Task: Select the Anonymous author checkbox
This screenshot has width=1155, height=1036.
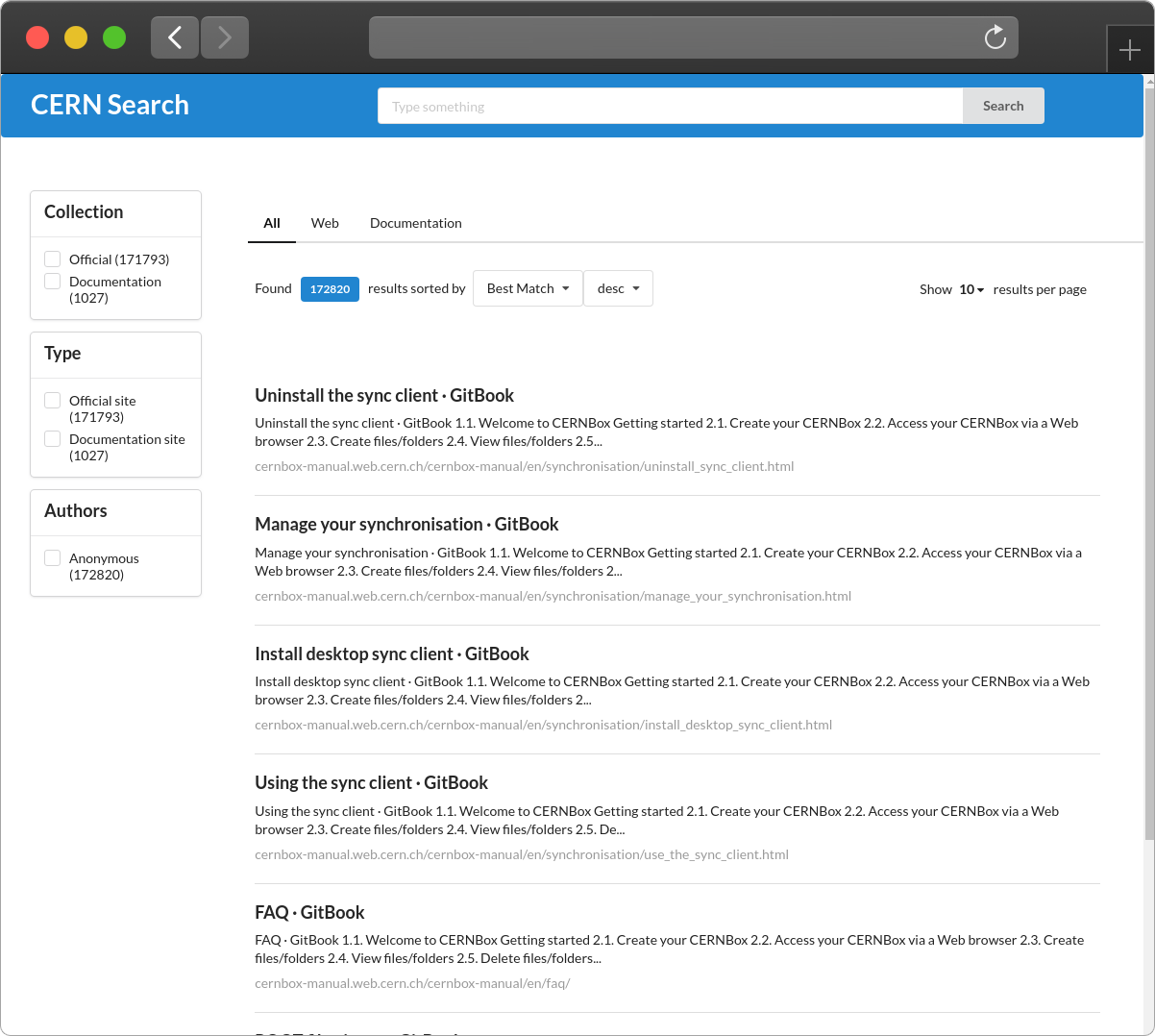Action: pyautogui.click(x=53, y=557)
